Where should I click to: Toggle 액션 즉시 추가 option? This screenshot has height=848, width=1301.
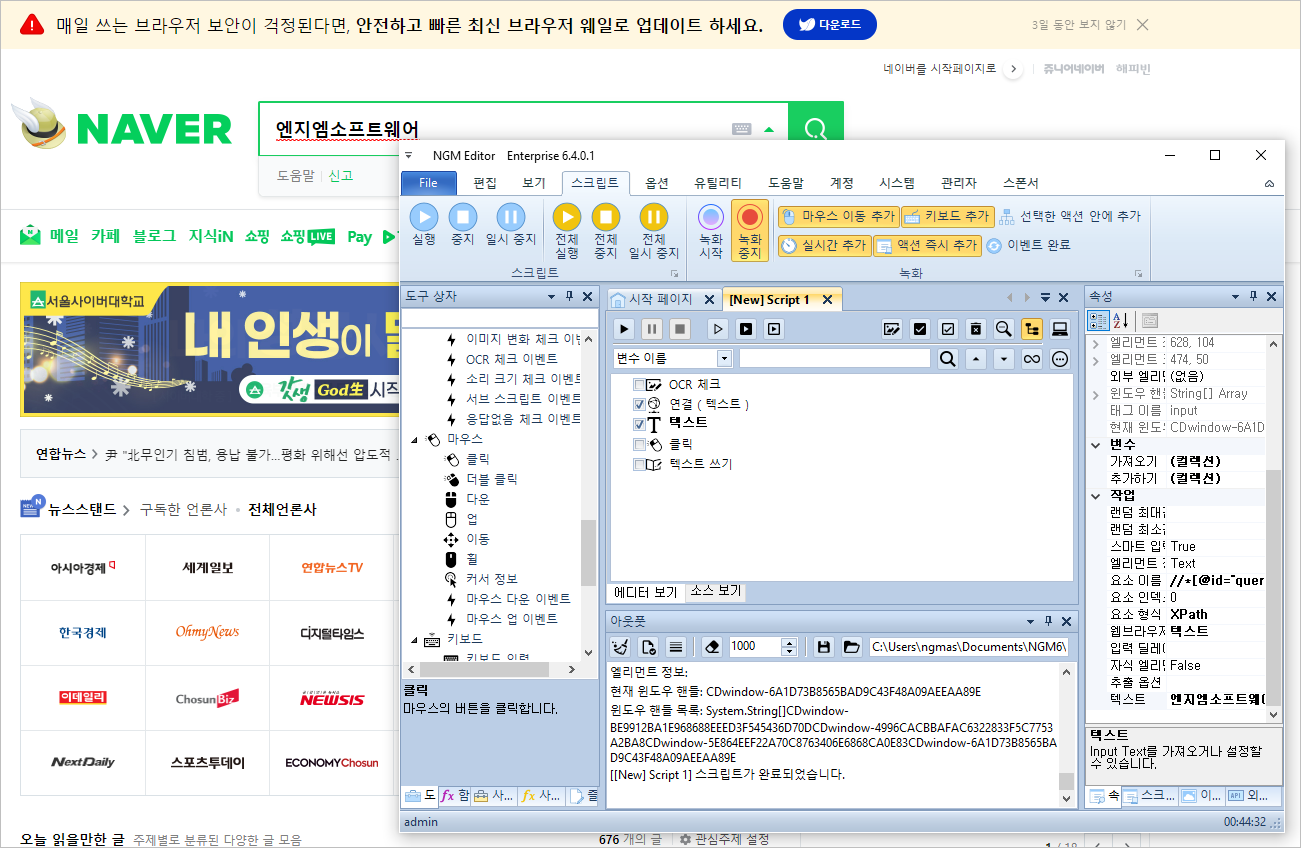(927, 245)
